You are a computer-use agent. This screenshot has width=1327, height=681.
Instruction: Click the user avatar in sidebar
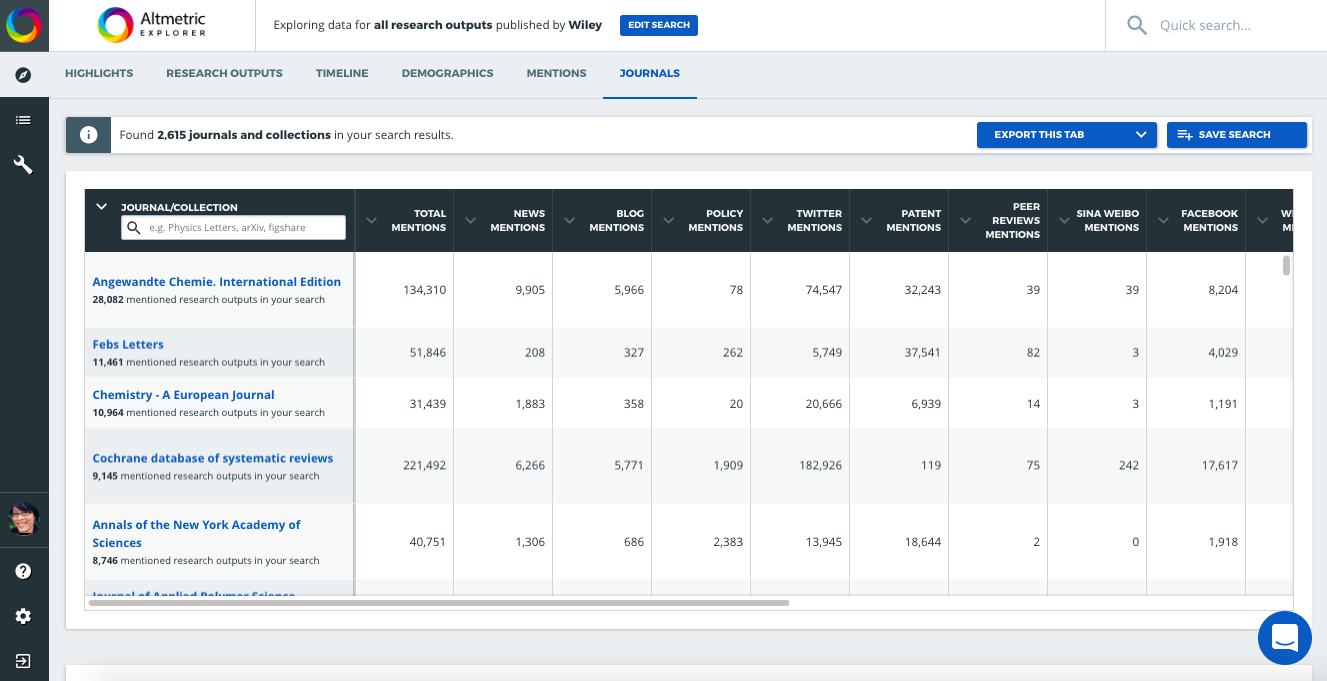tap(24, 518)
